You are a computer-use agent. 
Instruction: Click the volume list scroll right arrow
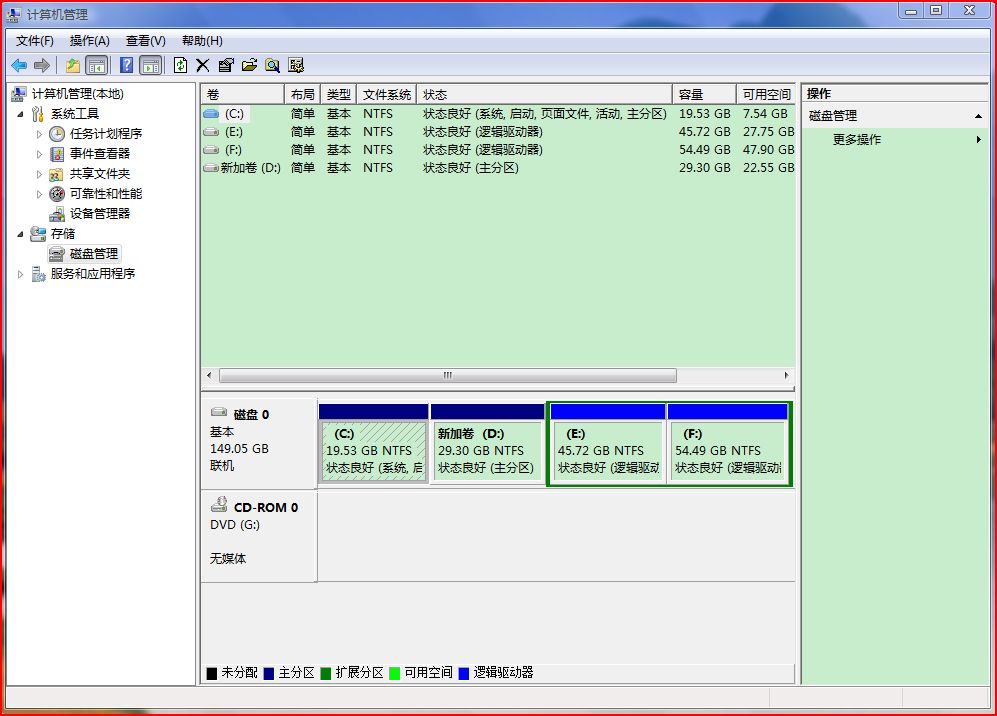tap(787, 376)
